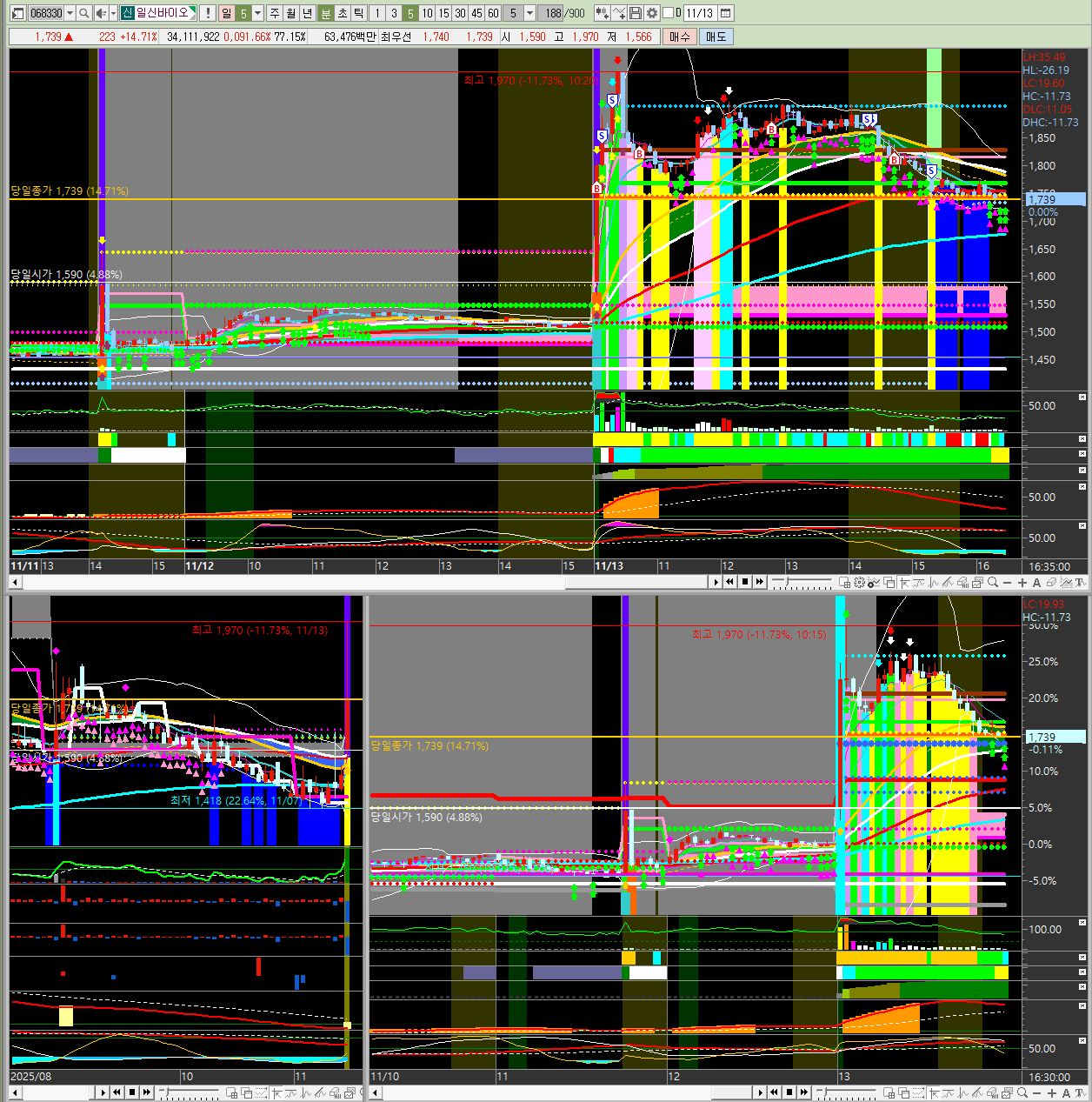Select the 1 minute interval button
Image resolution: width=1092 pixels, height=1102 pixels.
pyautogui.click(x=376, y=13)
